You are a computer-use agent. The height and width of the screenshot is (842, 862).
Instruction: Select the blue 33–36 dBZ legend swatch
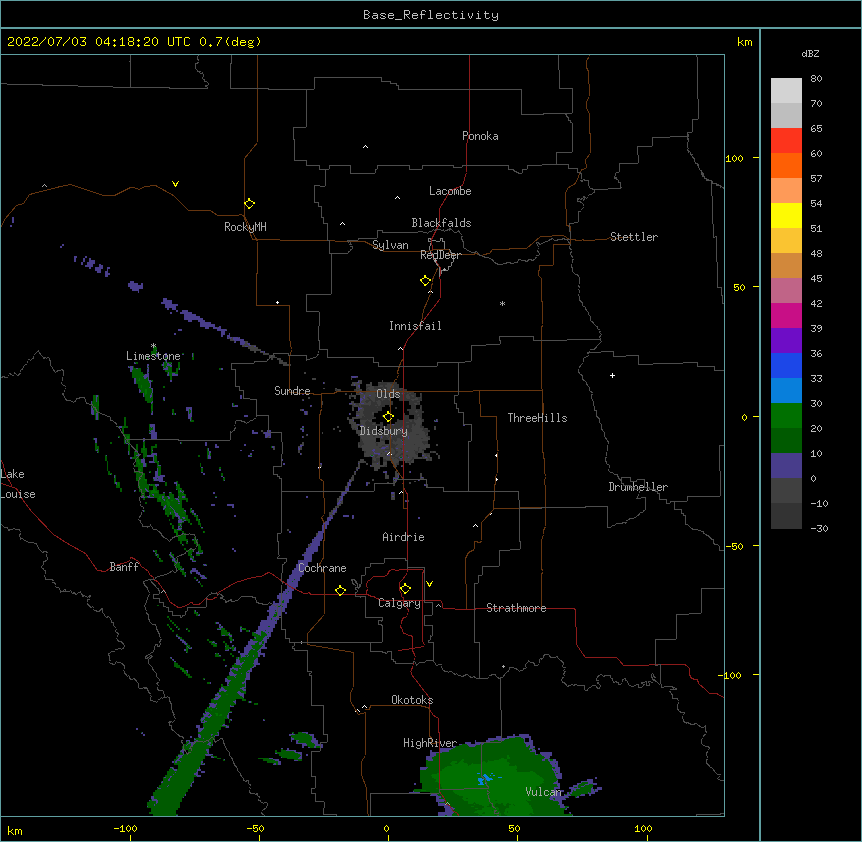pos(786,366)
